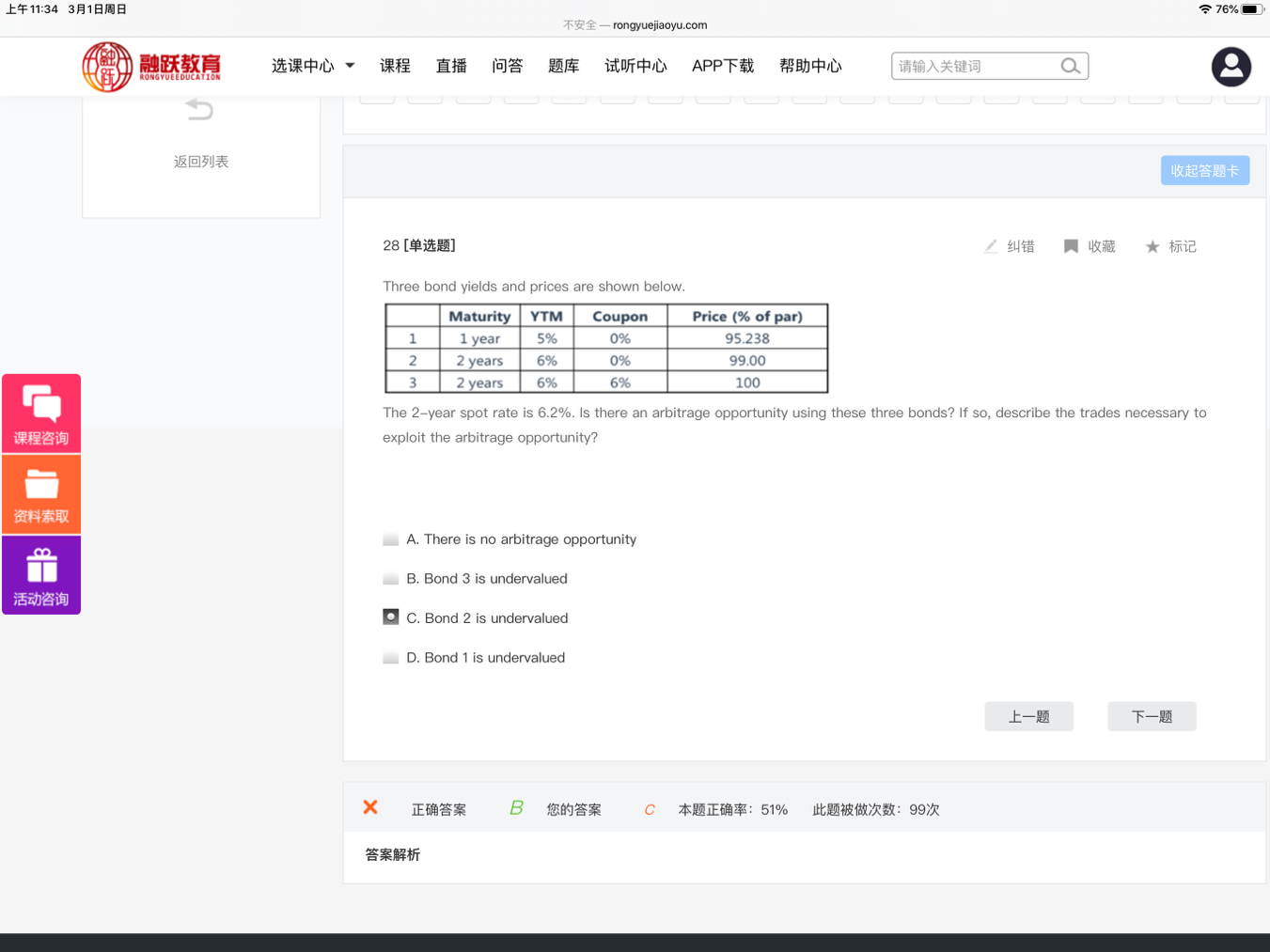Go to 直播 in navigation

pyautogui.click(x=451, y=66)
